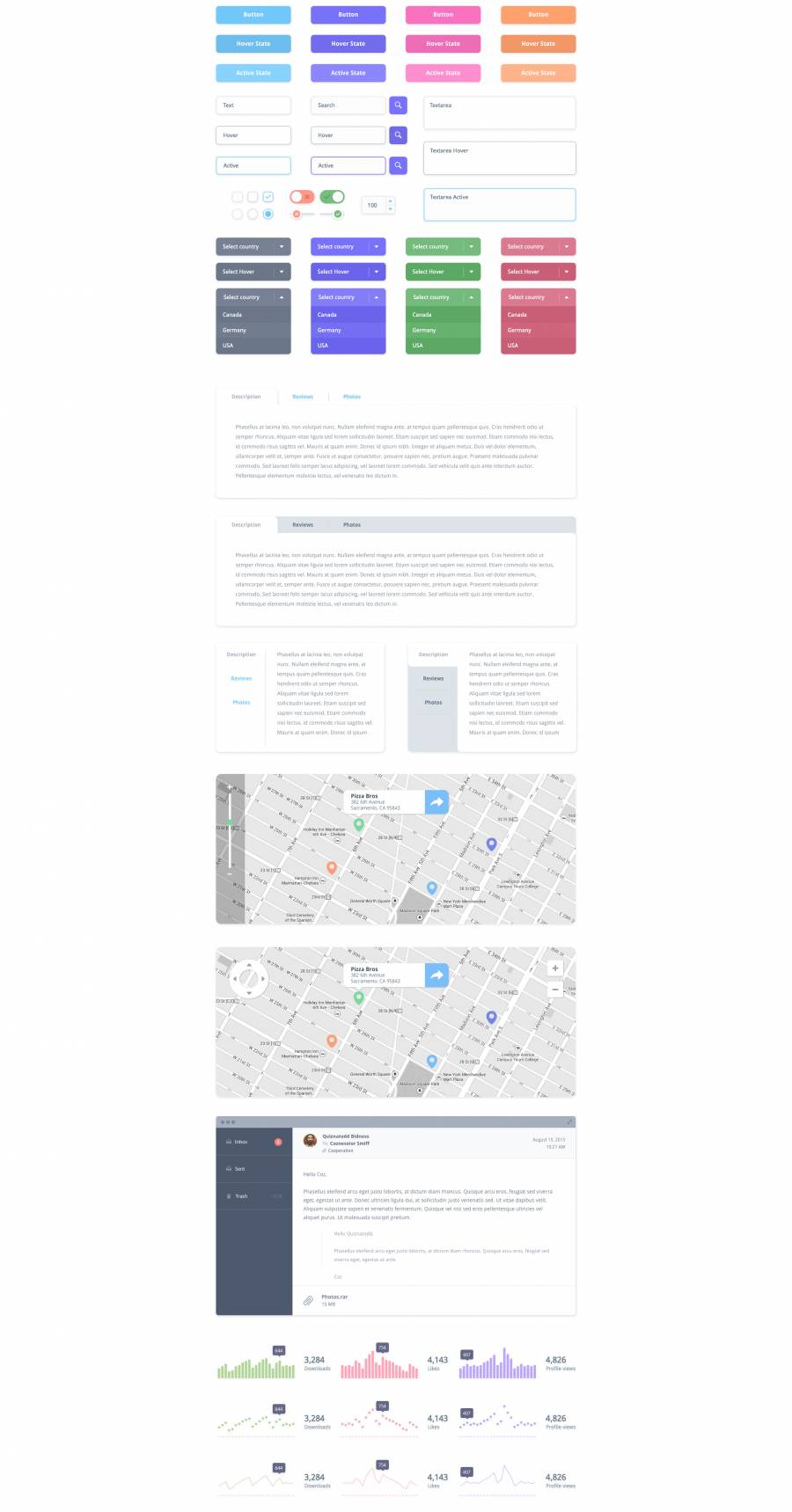792x1512 pixels.
Task: Click the share arrow on the upper map's Pizza Bros card
Action: (x=436, y=801)
